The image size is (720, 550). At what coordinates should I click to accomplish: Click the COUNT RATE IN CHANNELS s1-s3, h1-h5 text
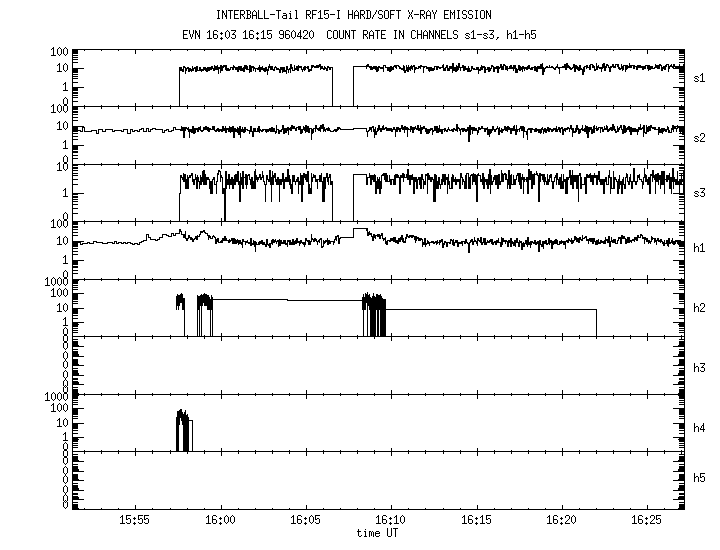(431, 35)
